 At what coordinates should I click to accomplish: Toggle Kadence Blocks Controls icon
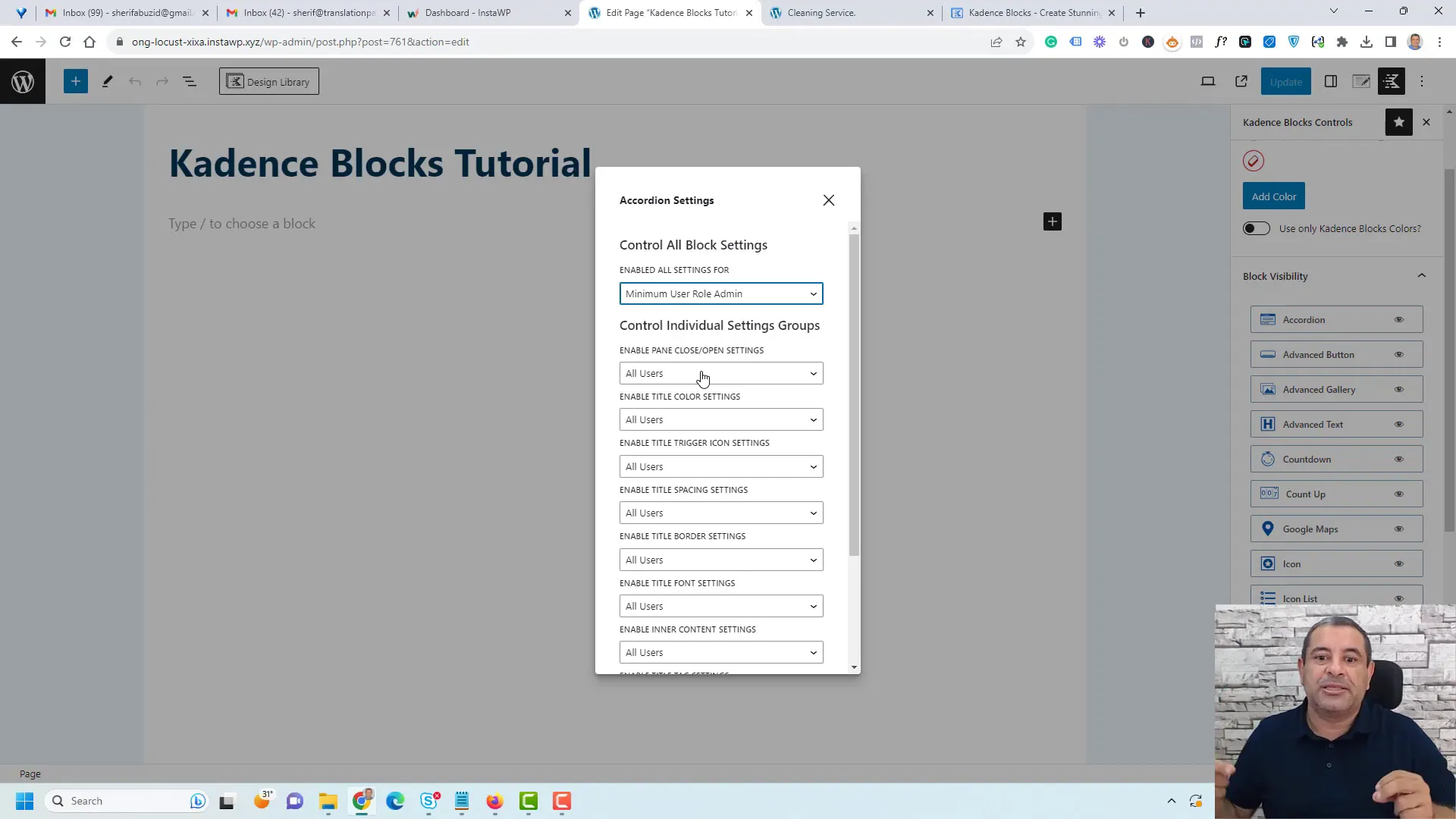pyautogui.click(x=1392, y=81)
